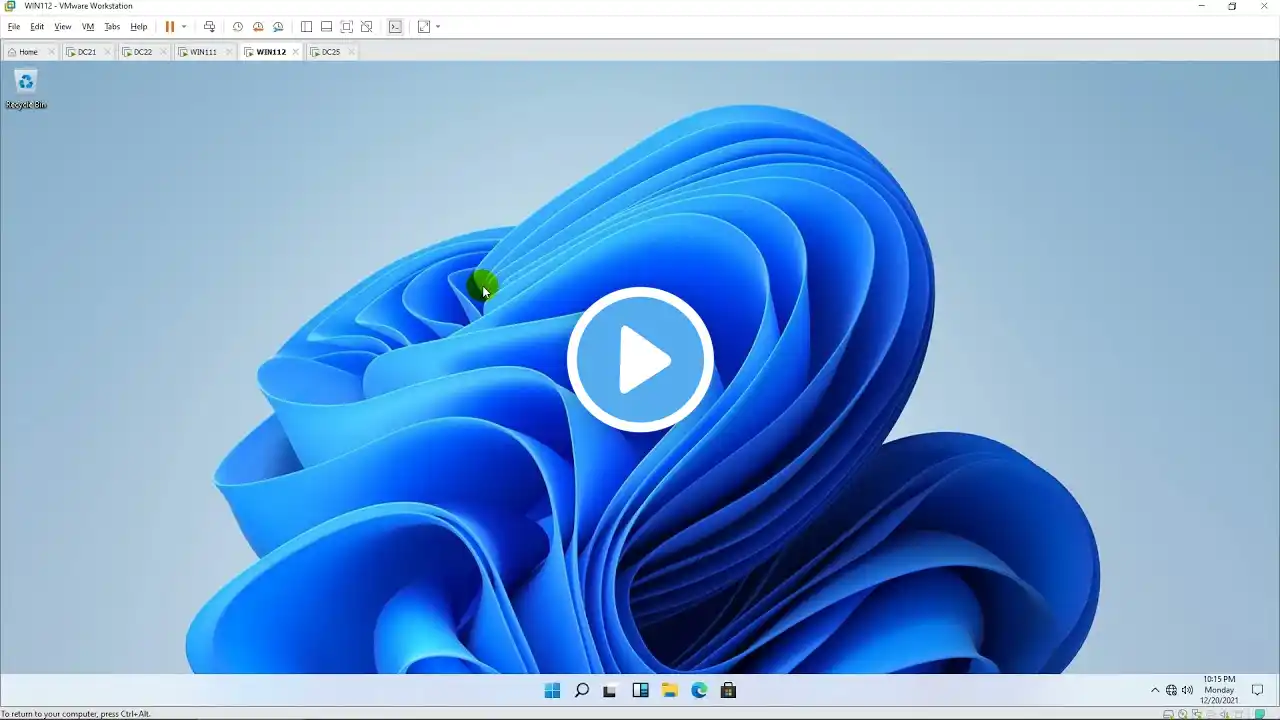Revert the virtual machine to its snapshot
The height and width of the screenshot is (720, 1280).
click(258, 27)
